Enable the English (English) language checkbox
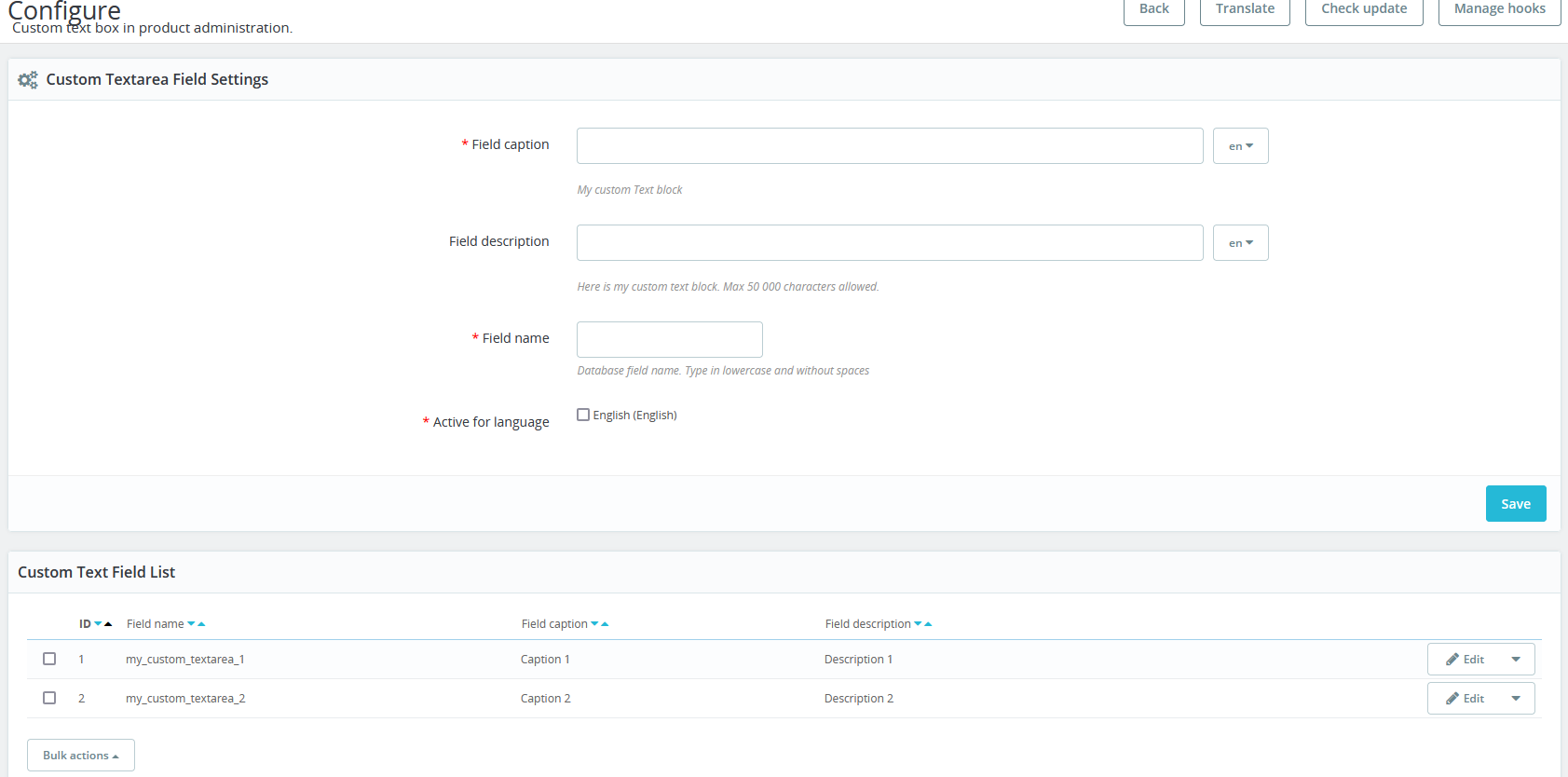Viewport: 1568px width, 777px height. (x=583, y=415)
